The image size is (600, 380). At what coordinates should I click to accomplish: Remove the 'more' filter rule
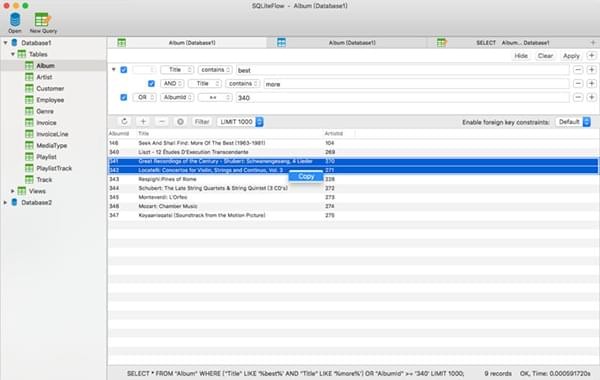(x=578, y=83)
